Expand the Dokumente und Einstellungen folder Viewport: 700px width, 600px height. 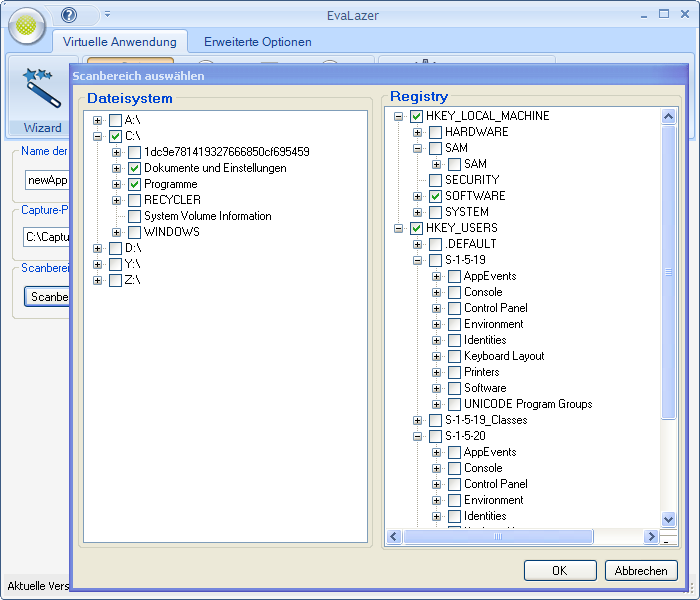pyautogui.click(x=117, y=168)
